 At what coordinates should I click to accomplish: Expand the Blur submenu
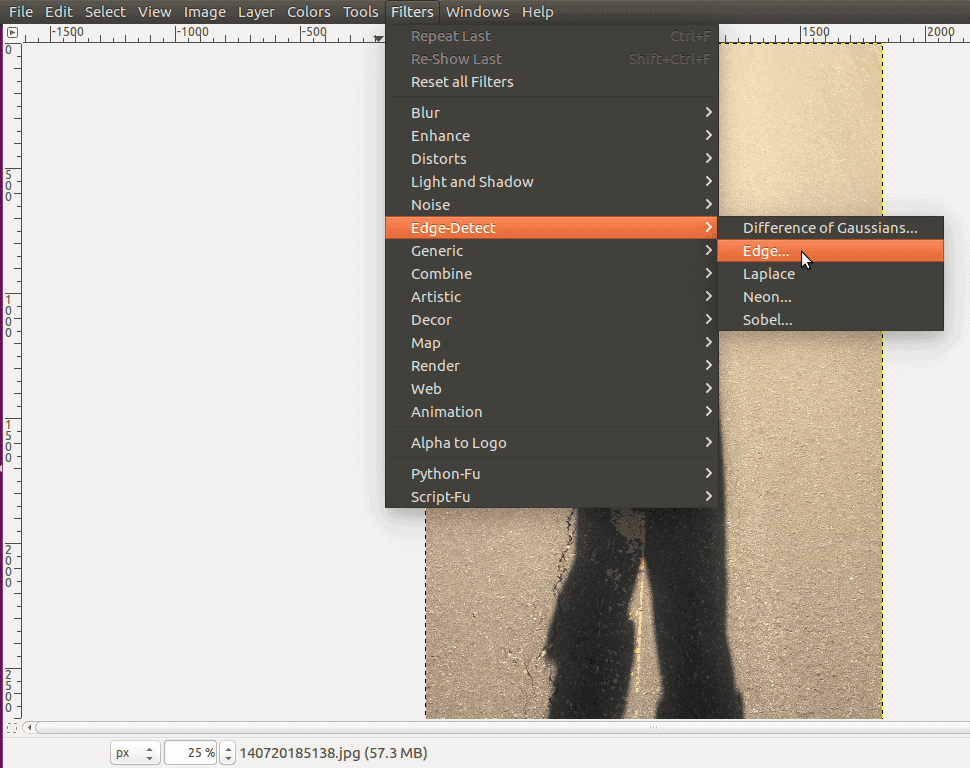click(551, 113)
